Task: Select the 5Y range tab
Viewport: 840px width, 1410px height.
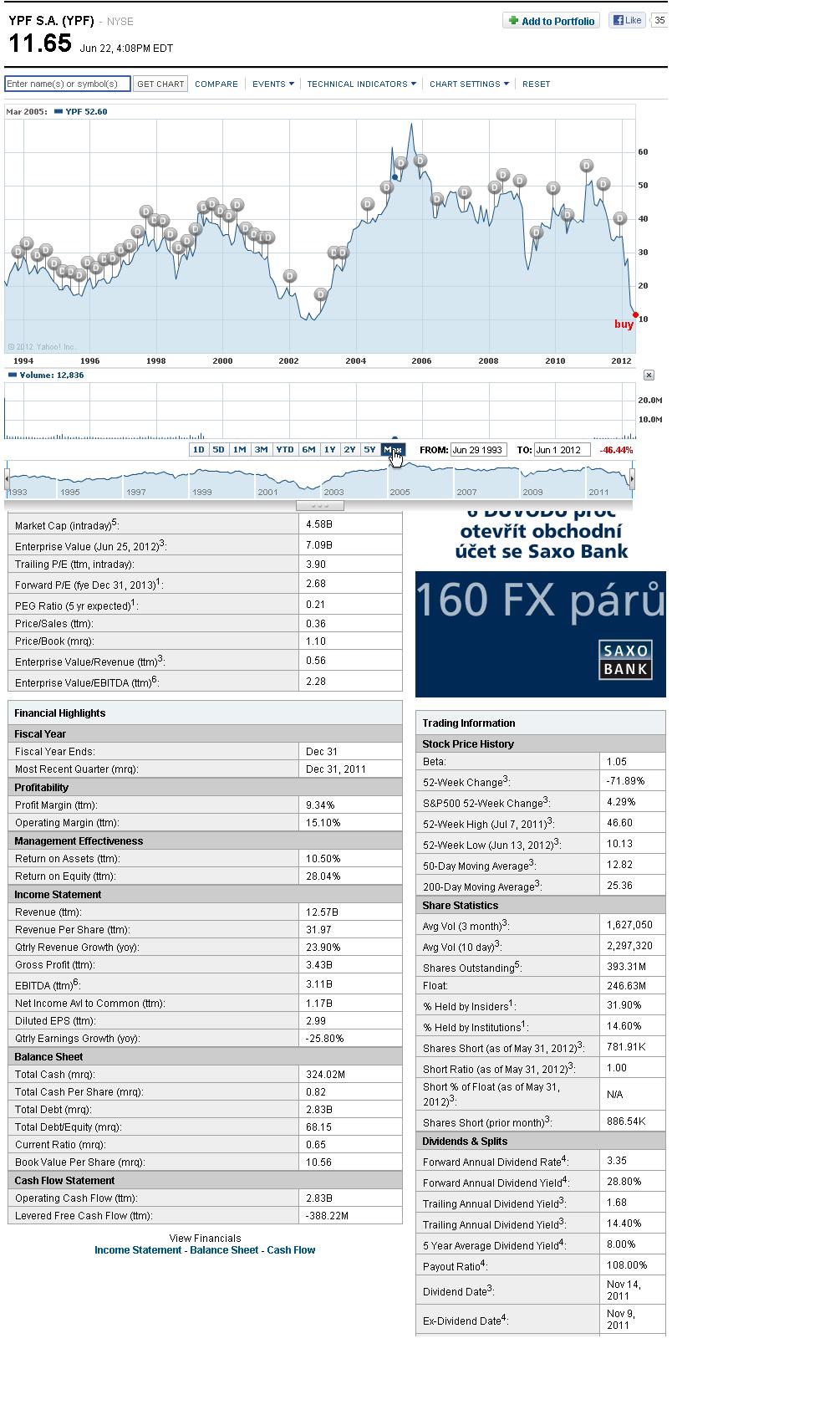Action: (369, 450)
